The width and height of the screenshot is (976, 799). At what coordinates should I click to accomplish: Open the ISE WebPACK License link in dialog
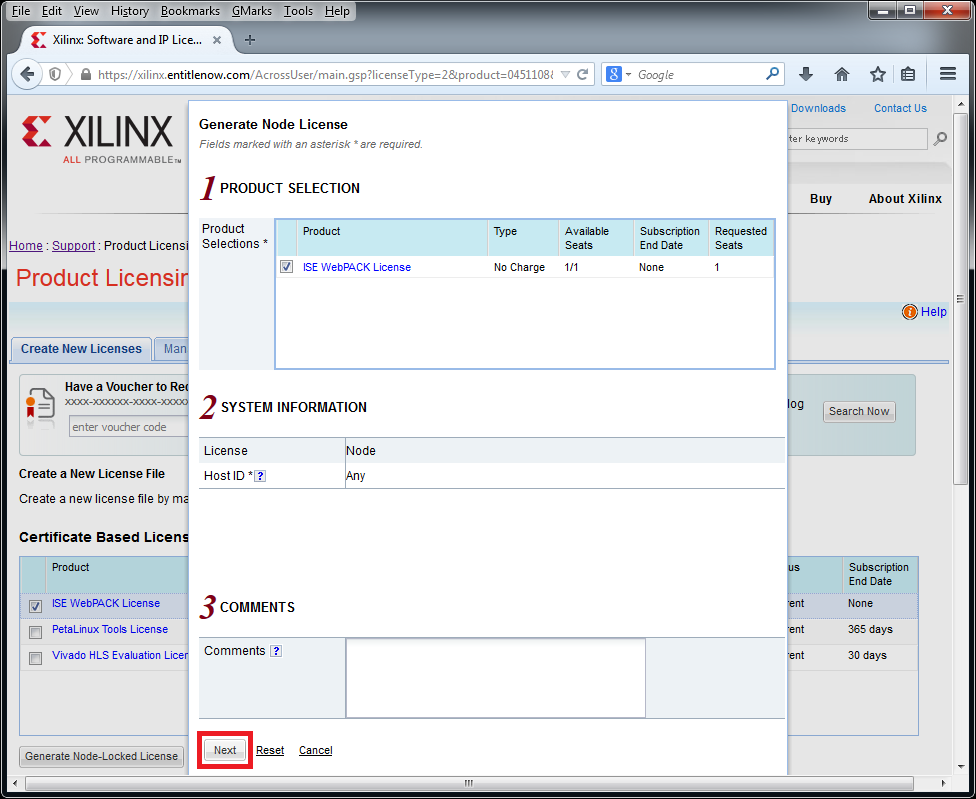pyautogui.click(x=357, y=267)
